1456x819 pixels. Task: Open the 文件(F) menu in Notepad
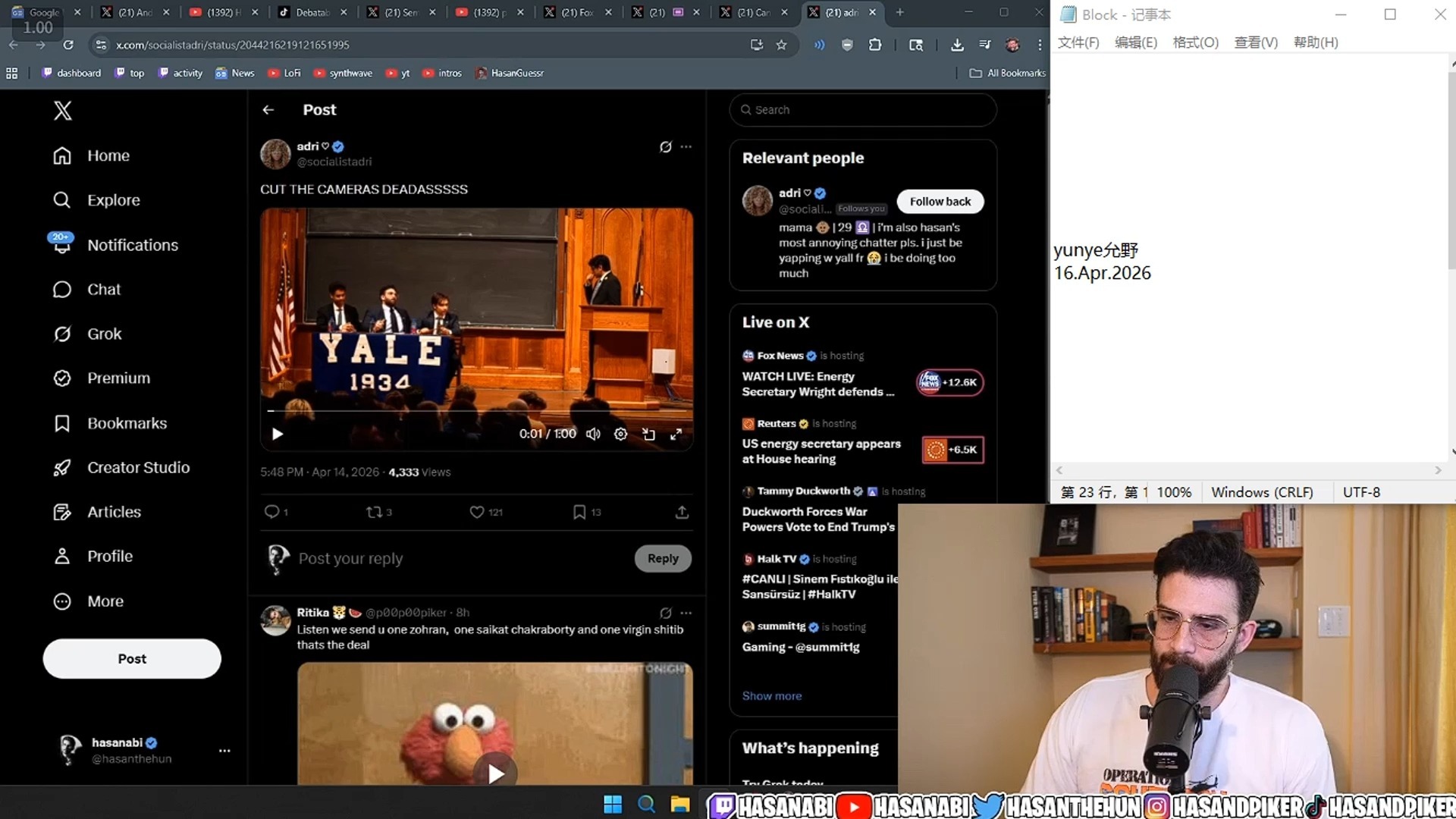pos(1078,42)
